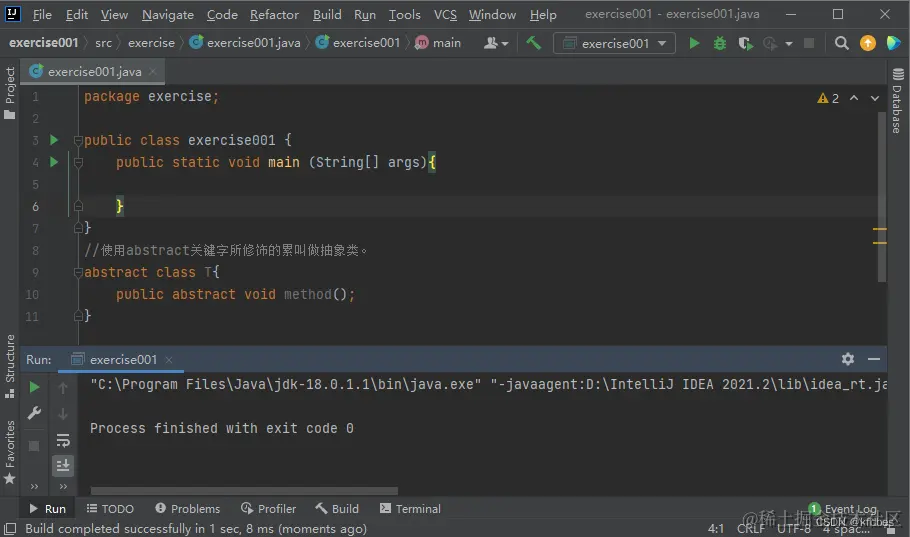Click the 4:1 caret position status

pyautogui.click(x=716, y=529)
